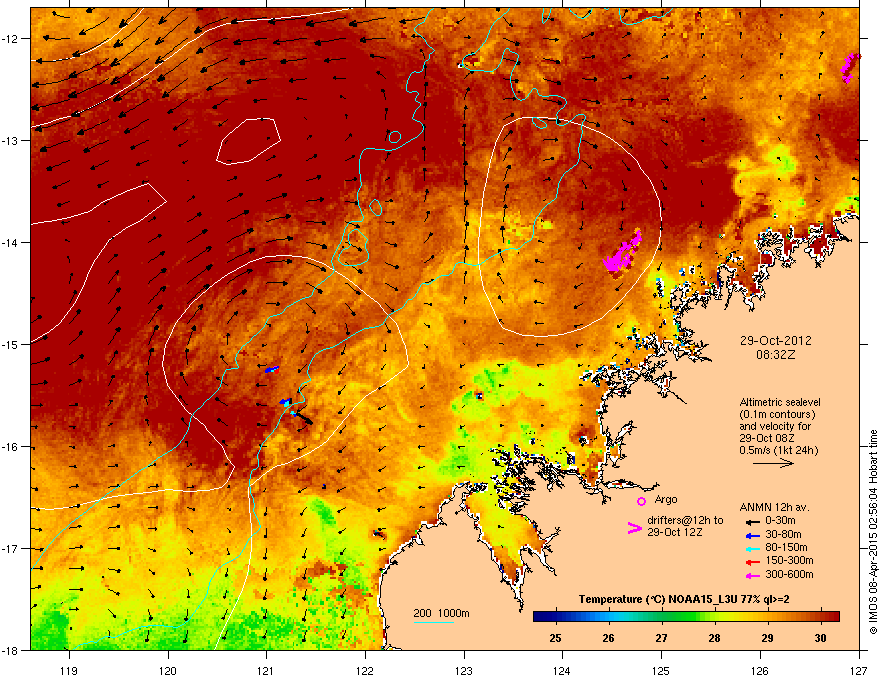Image resolution: width=880 pixels, height=680 pixels.
Task: Click the green 27 degree colorbar section
Action: click(x=662, y=617)
